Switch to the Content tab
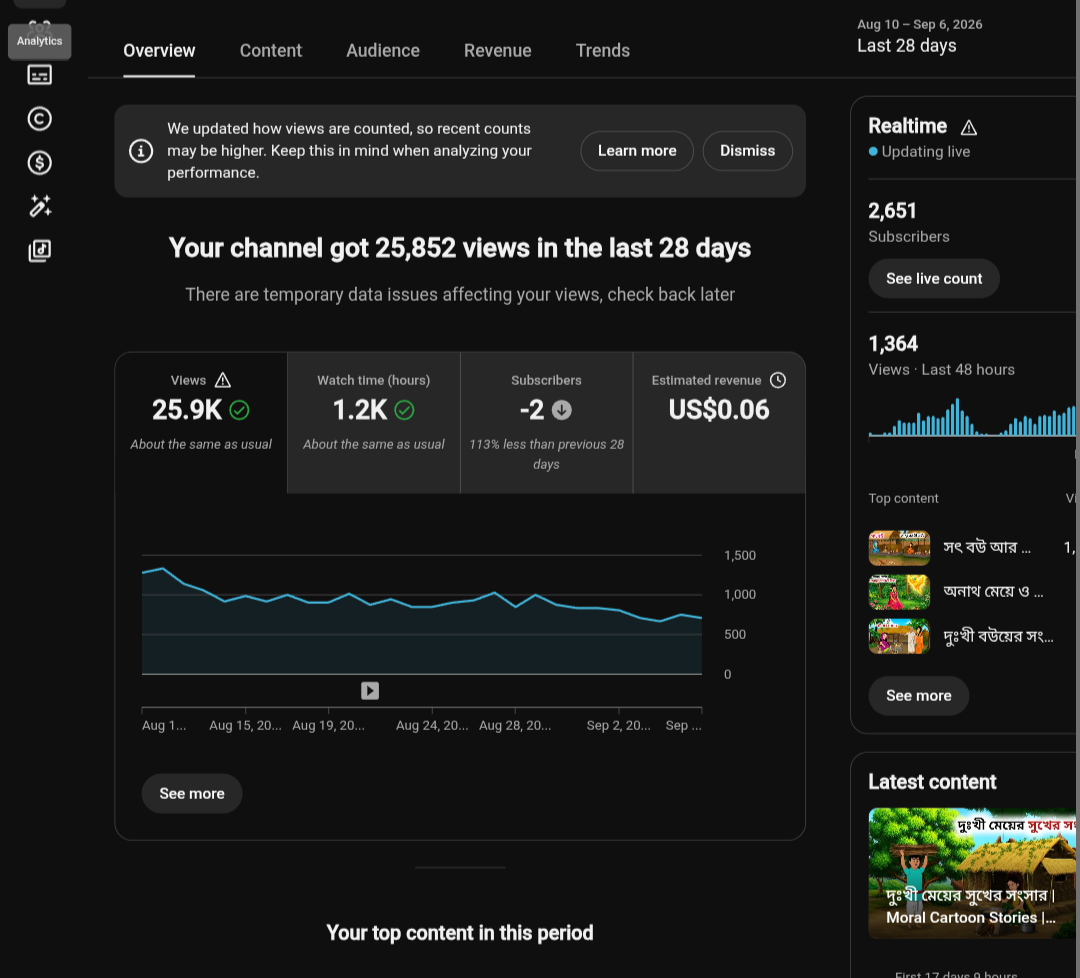1080x978 pixels. (271, 50)
